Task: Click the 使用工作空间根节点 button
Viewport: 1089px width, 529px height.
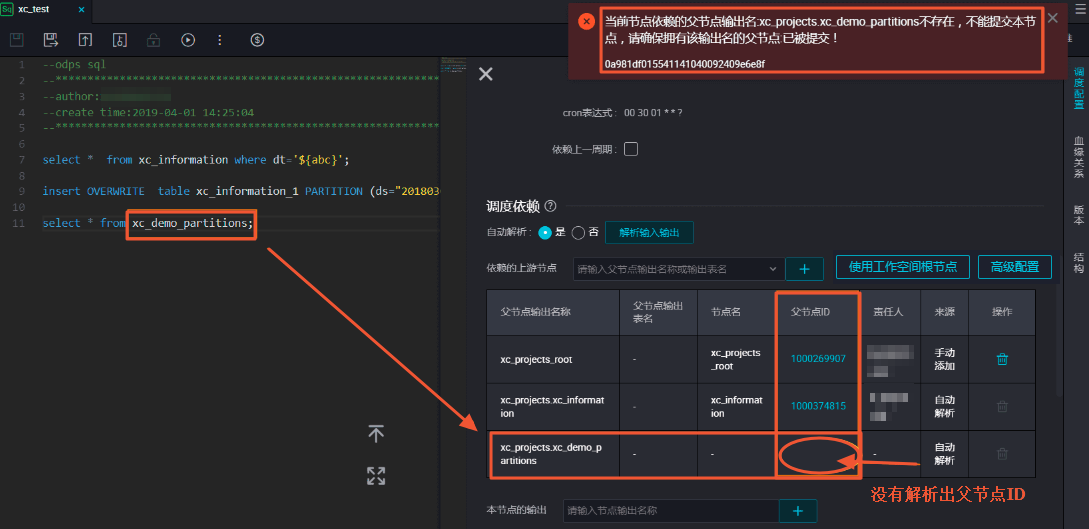Action: click(x=903, y=267)
